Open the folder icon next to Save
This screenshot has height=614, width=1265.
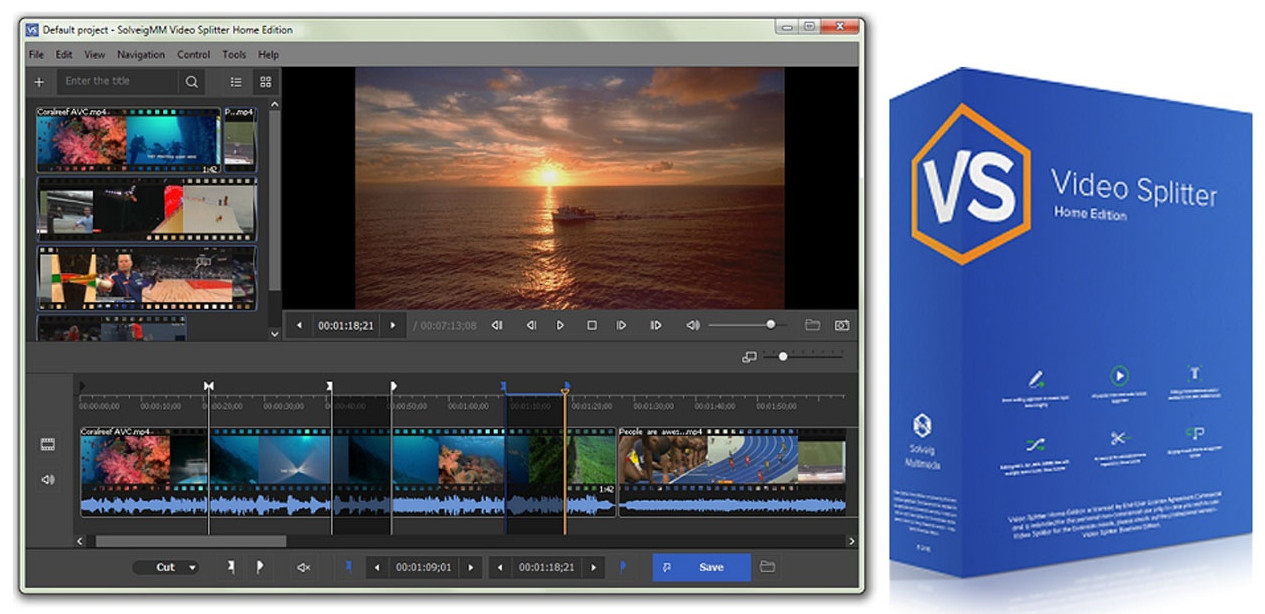pos(767,566)
